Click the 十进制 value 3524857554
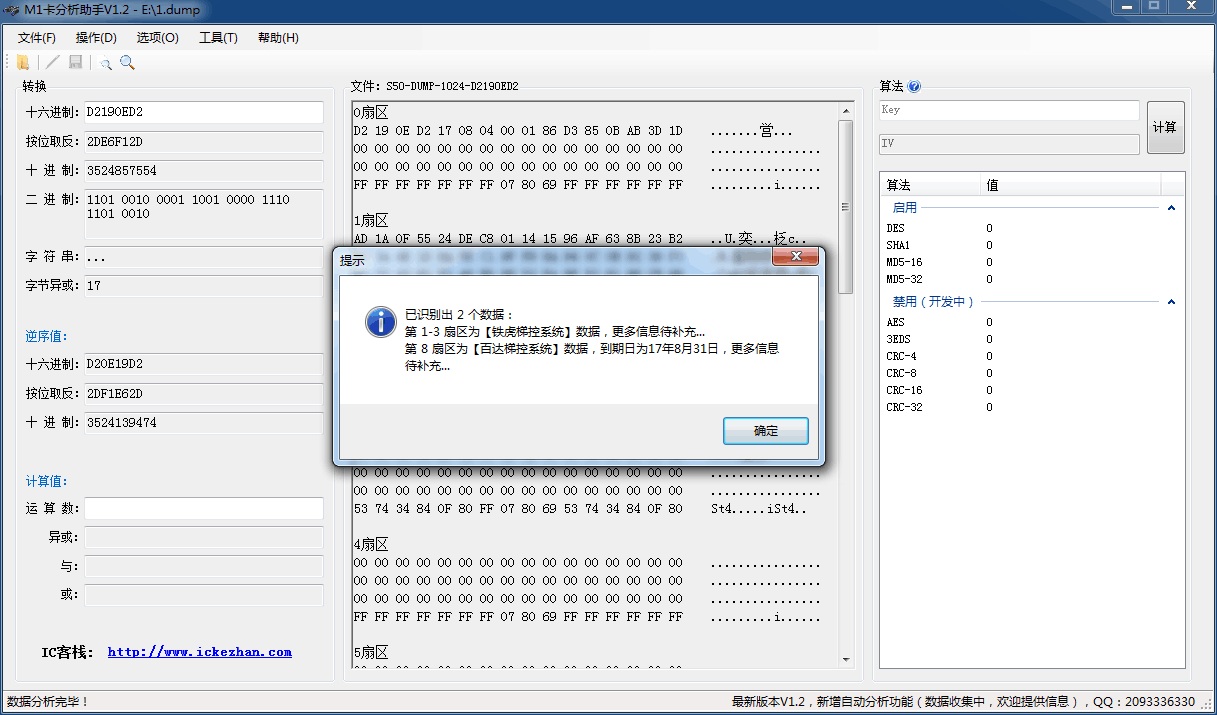Viewport: 1217px width, 715px height. pyautogui.click(x=203, y=171)
